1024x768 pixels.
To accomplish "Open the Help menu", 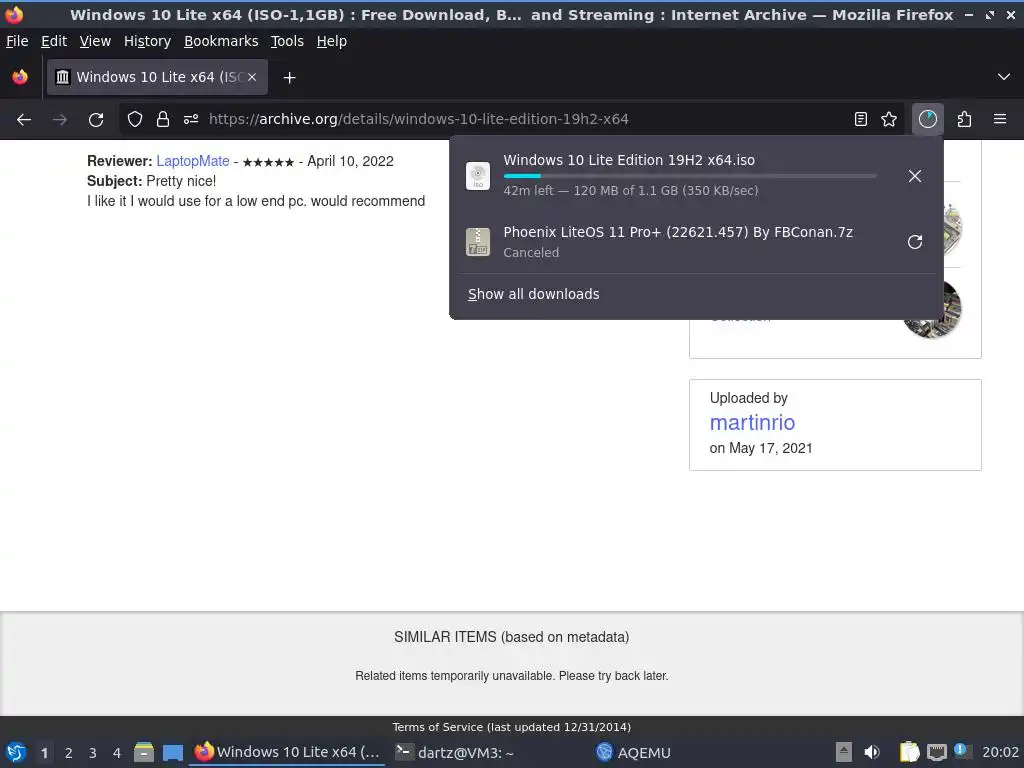I will (332, 41).
